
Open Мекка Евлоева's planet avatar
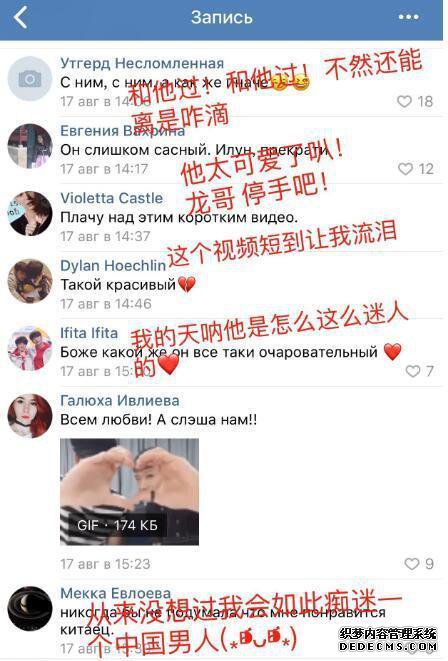[x=30, y=609]
